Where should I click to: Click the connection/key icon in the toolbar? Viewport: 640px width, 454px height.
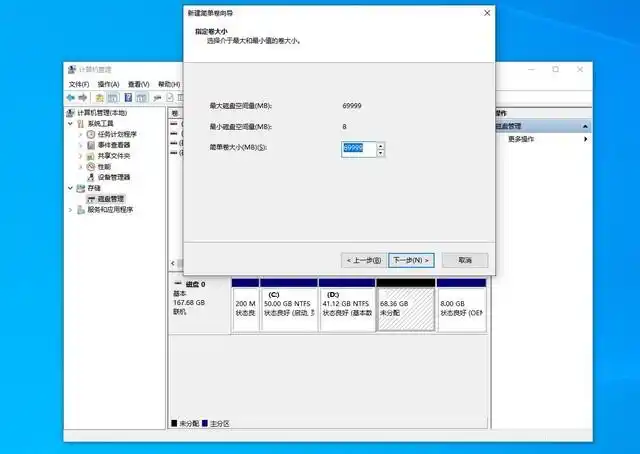coord(157,98)
